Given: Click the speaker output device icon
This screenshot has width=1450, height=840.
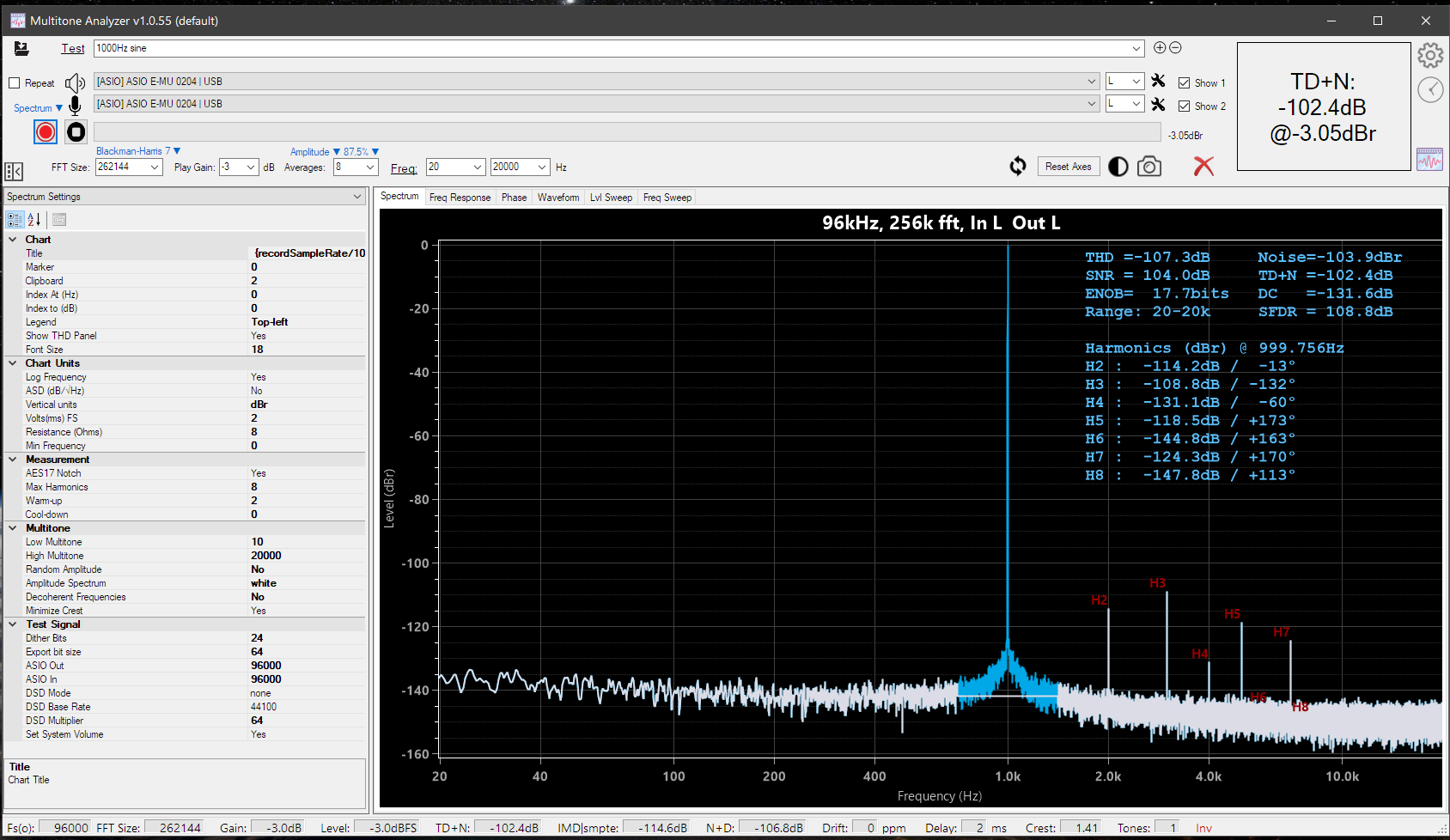Looking at the screenshot, I should coord(76,82).
